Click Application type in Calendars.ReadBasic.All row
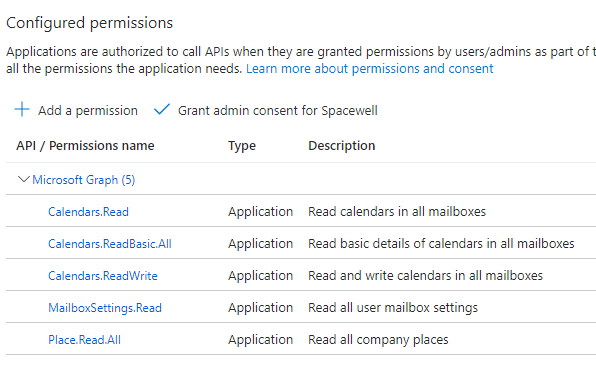The image size is (596, 367). [261, 244]
